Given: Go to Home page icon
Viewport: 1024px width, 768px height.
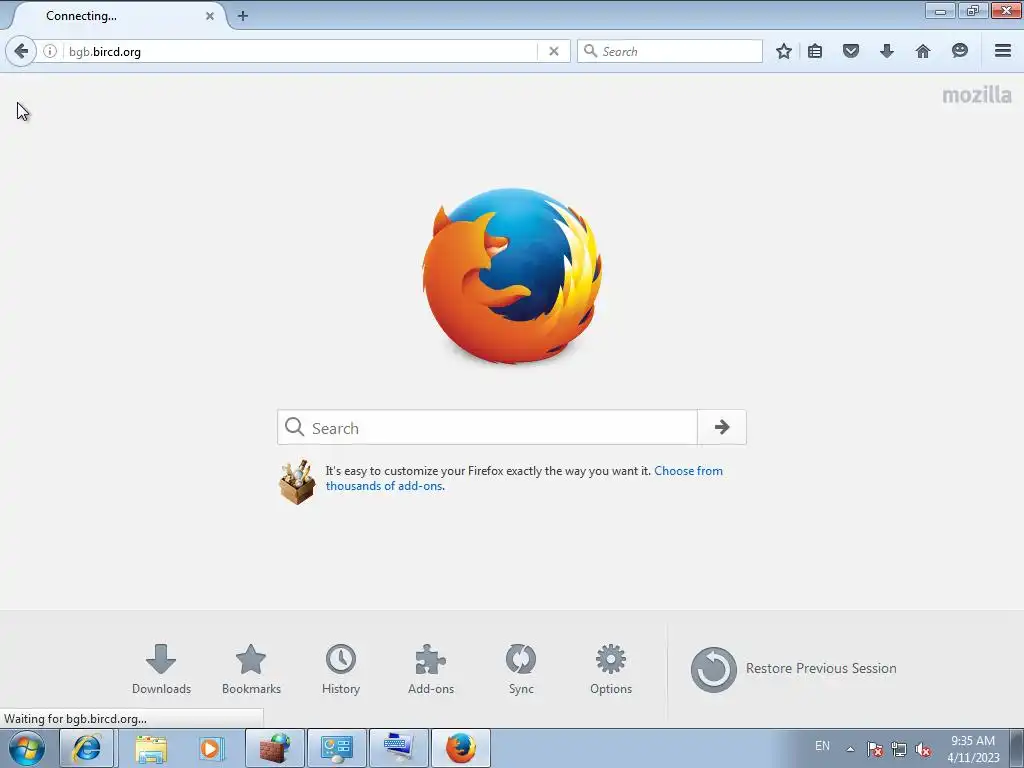Looking at the screenshot, I should click(x=923, y=51).
